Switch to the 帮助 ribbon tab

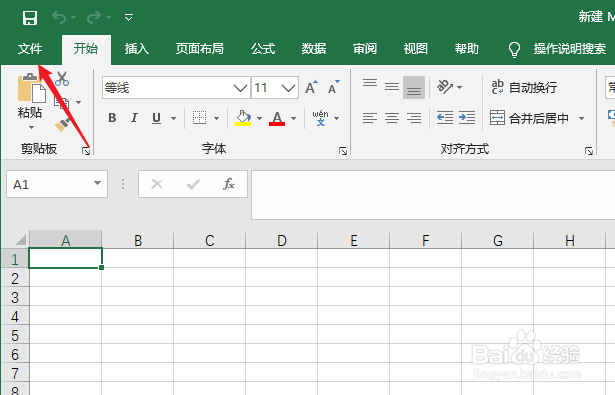click(x=467, y=49)
